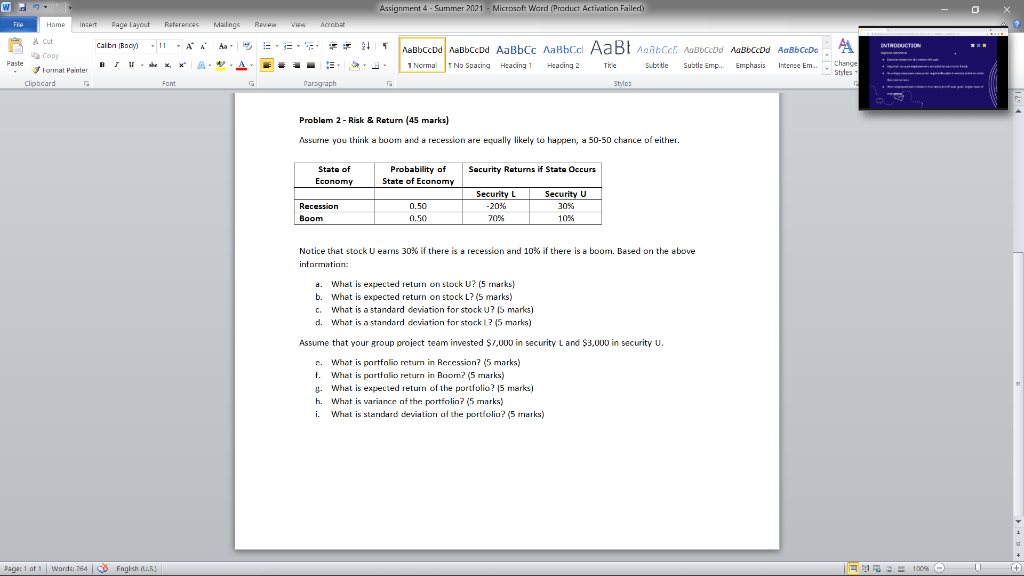Viewport: 1024px width, 576px height.
Task: Click the Sort icon in Paragraph group
Action: 366,45
